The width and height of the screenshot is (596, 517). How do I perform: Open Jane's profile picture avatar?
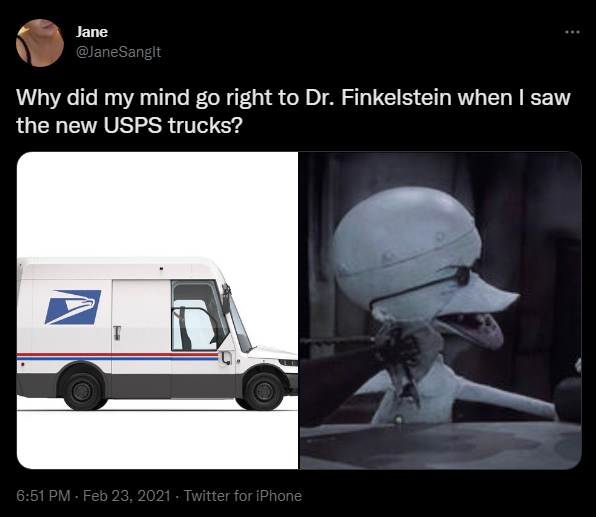tap(40, 43)
